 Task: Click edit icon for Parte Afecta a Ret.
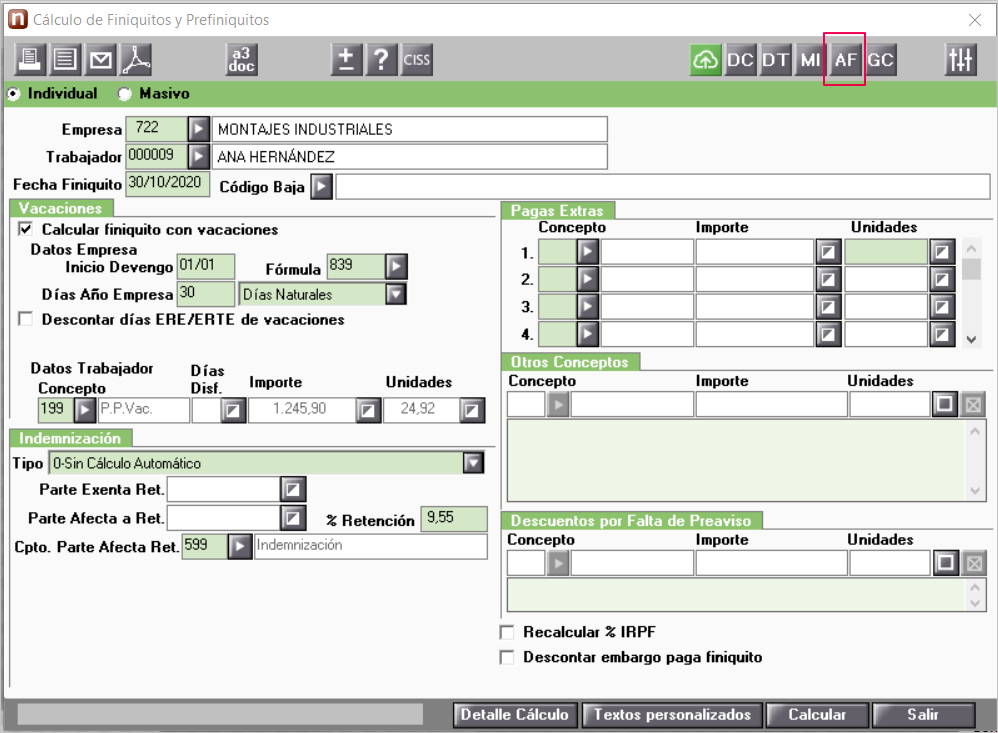(x=293, y=518)
